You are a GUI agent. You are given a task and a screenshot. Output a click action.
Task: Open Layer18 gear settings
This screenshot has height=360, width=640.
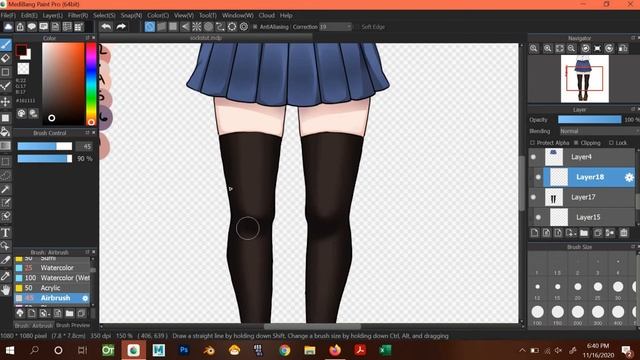click(629, 177)
